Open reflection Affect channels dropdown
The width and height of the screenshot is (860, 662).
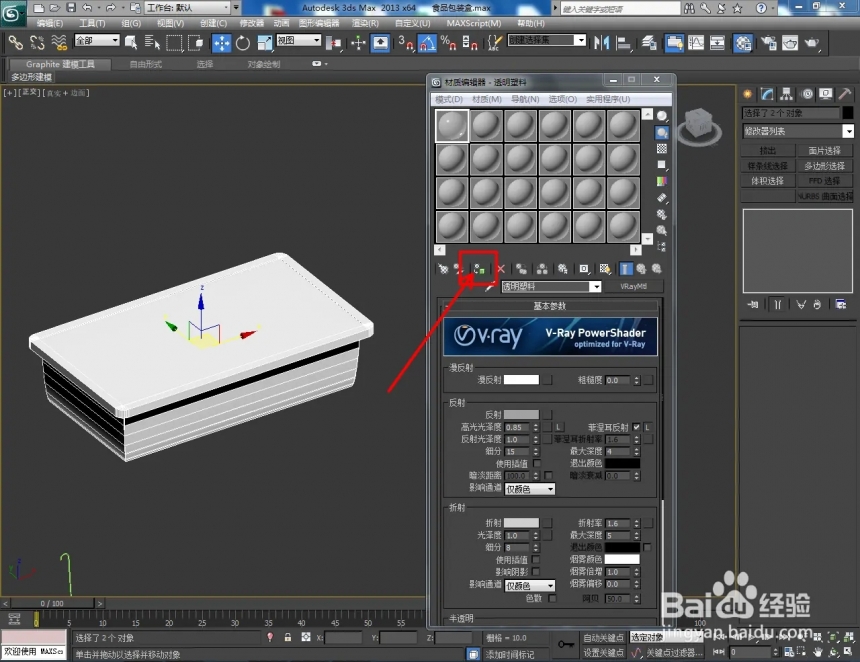[x=529, y=489]
